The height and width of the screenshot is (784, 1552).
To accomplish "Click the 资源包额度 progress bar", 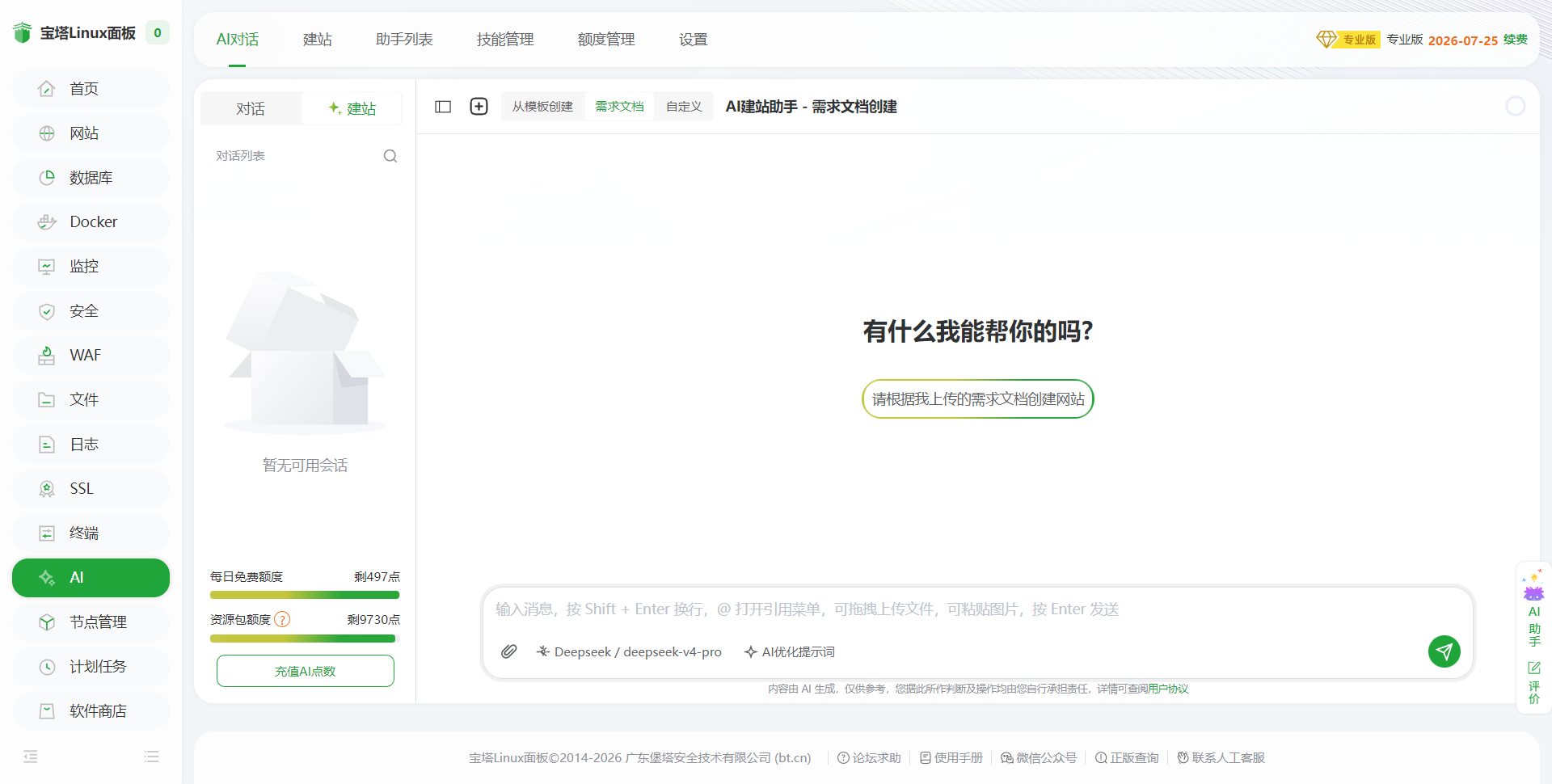I will pos(305,639).
